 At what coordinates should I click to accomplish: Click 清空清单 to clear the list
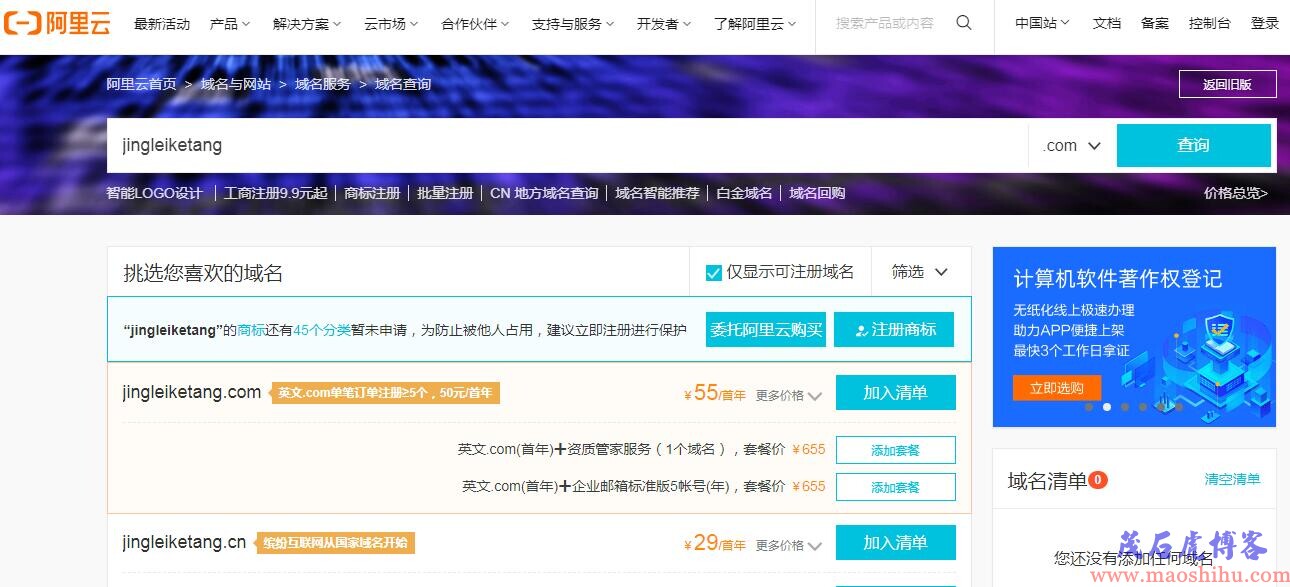[1232, 480]
